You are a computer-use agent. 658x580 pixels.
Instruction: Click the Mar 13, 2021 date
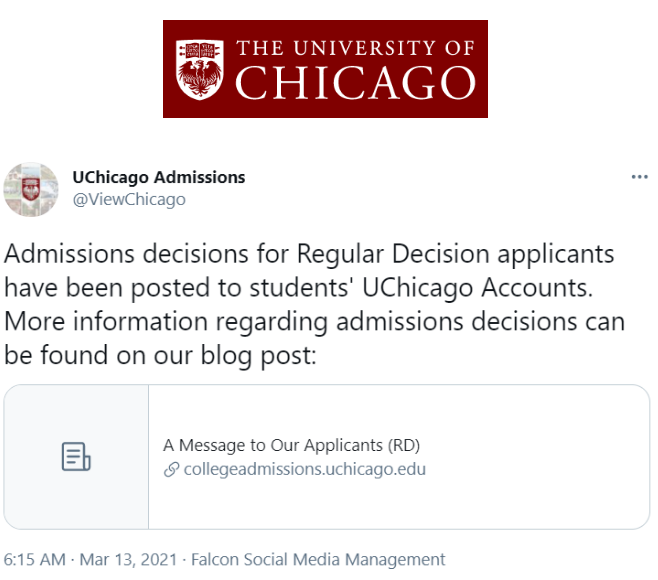128,559
